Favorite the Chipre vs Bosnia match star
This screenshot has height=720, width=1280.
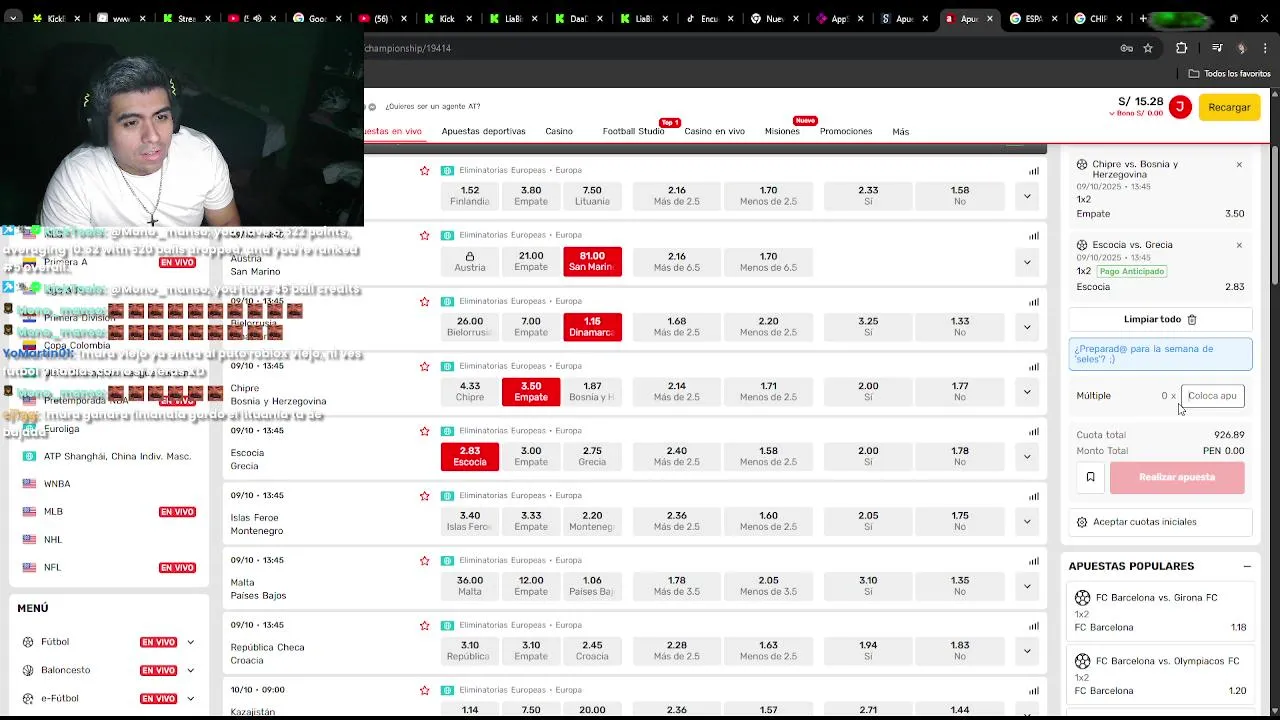(424, 366)
